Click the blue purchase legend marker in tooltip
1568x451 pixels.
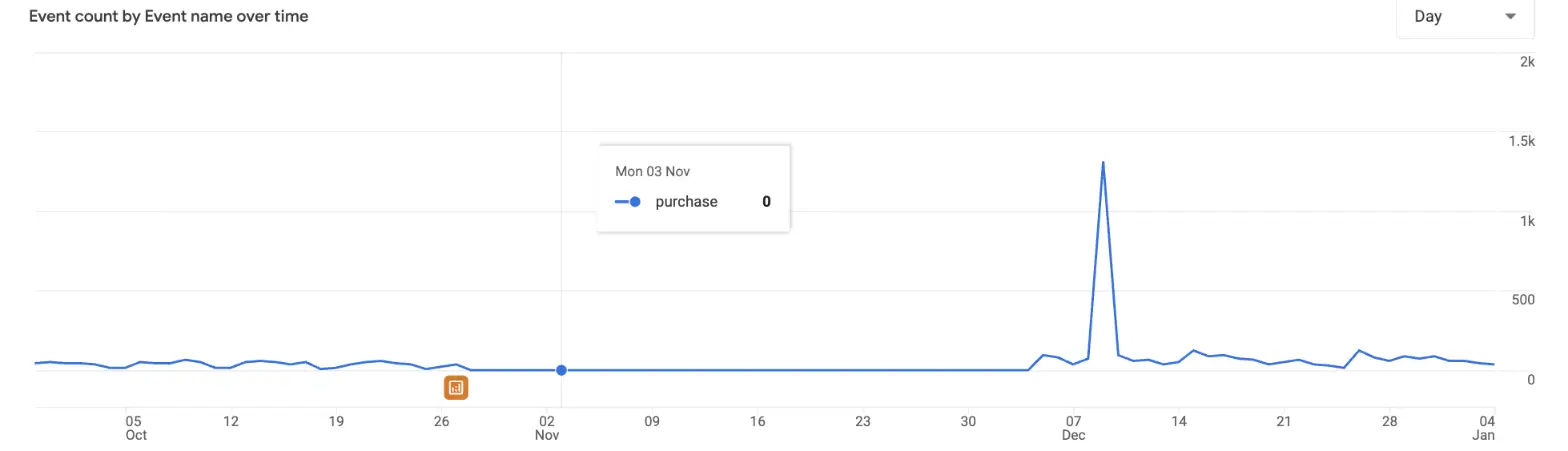coord(628,202)
